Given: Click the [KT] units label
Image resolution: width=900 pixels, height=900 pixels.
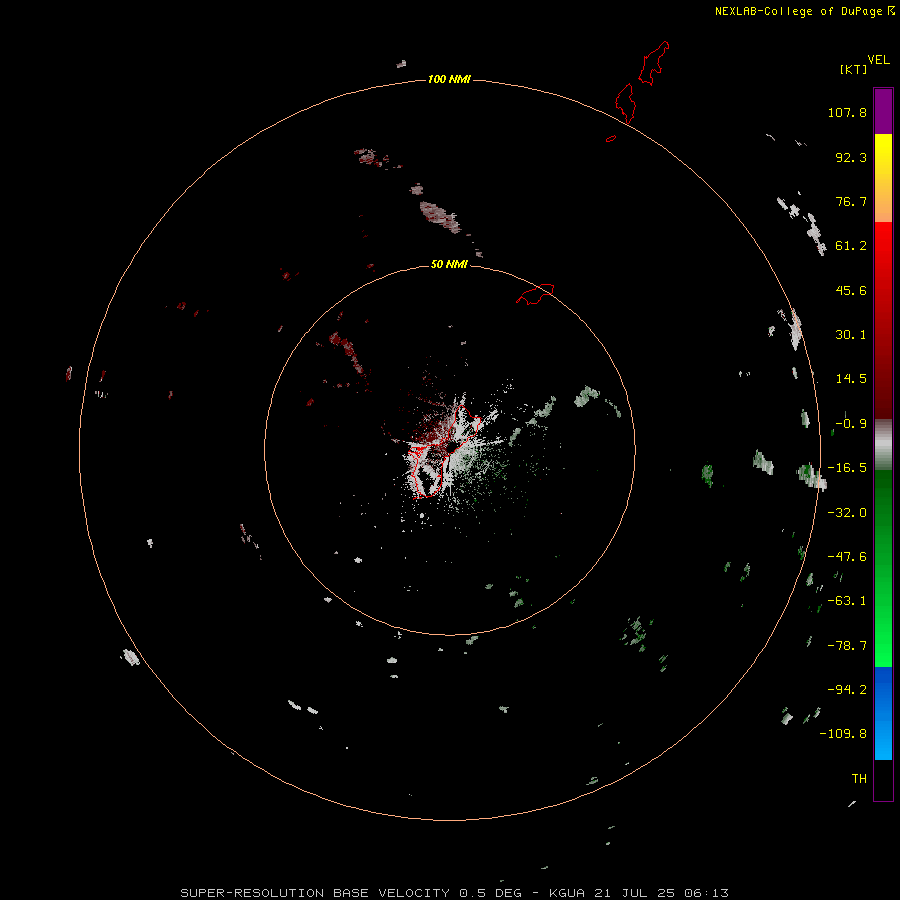Looking at the screenshot, I should click(x=853, y=69).
